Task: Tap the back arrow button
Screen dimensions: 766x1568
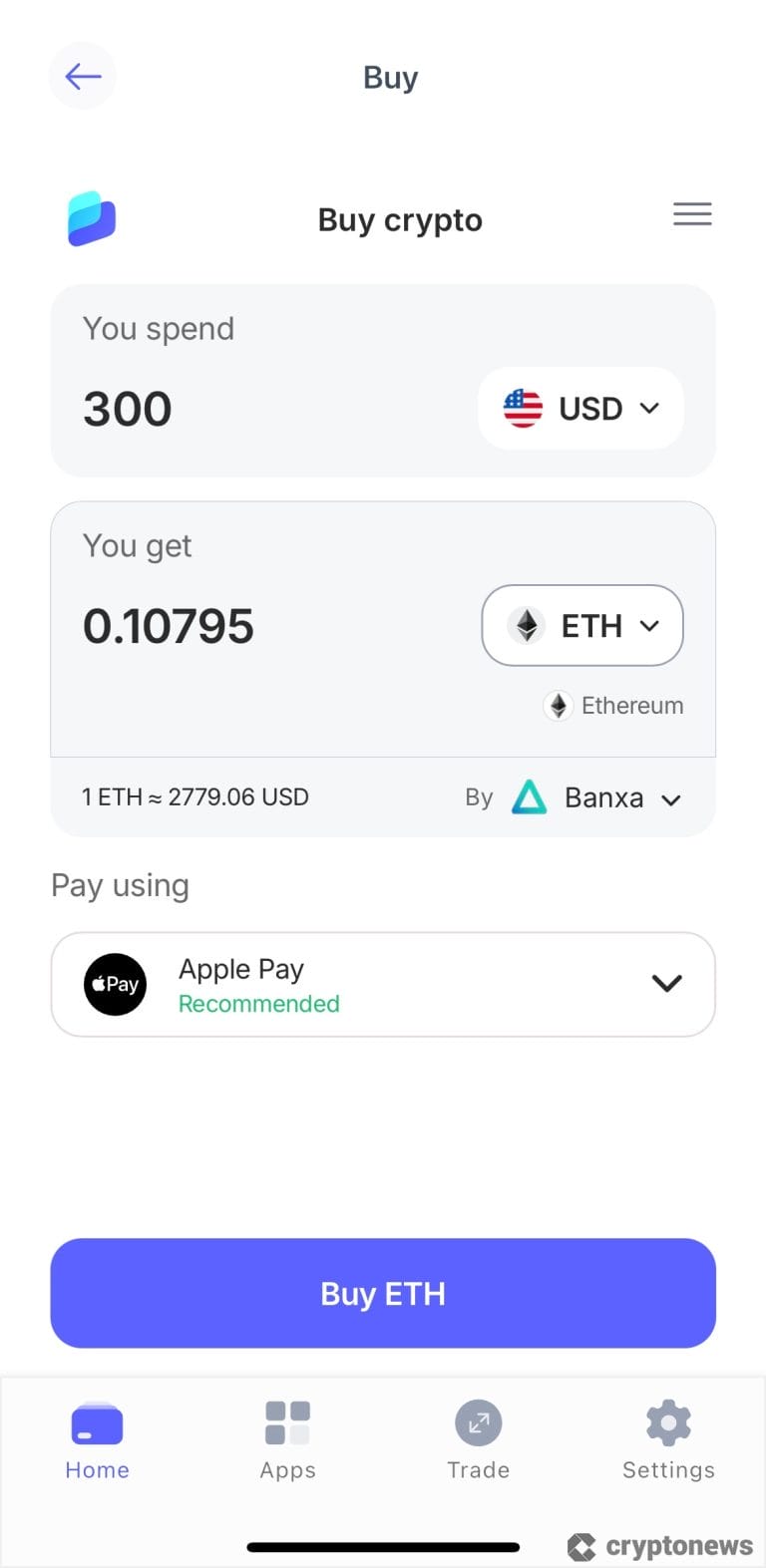Action: pyautogui.click(x=83, y=77)
